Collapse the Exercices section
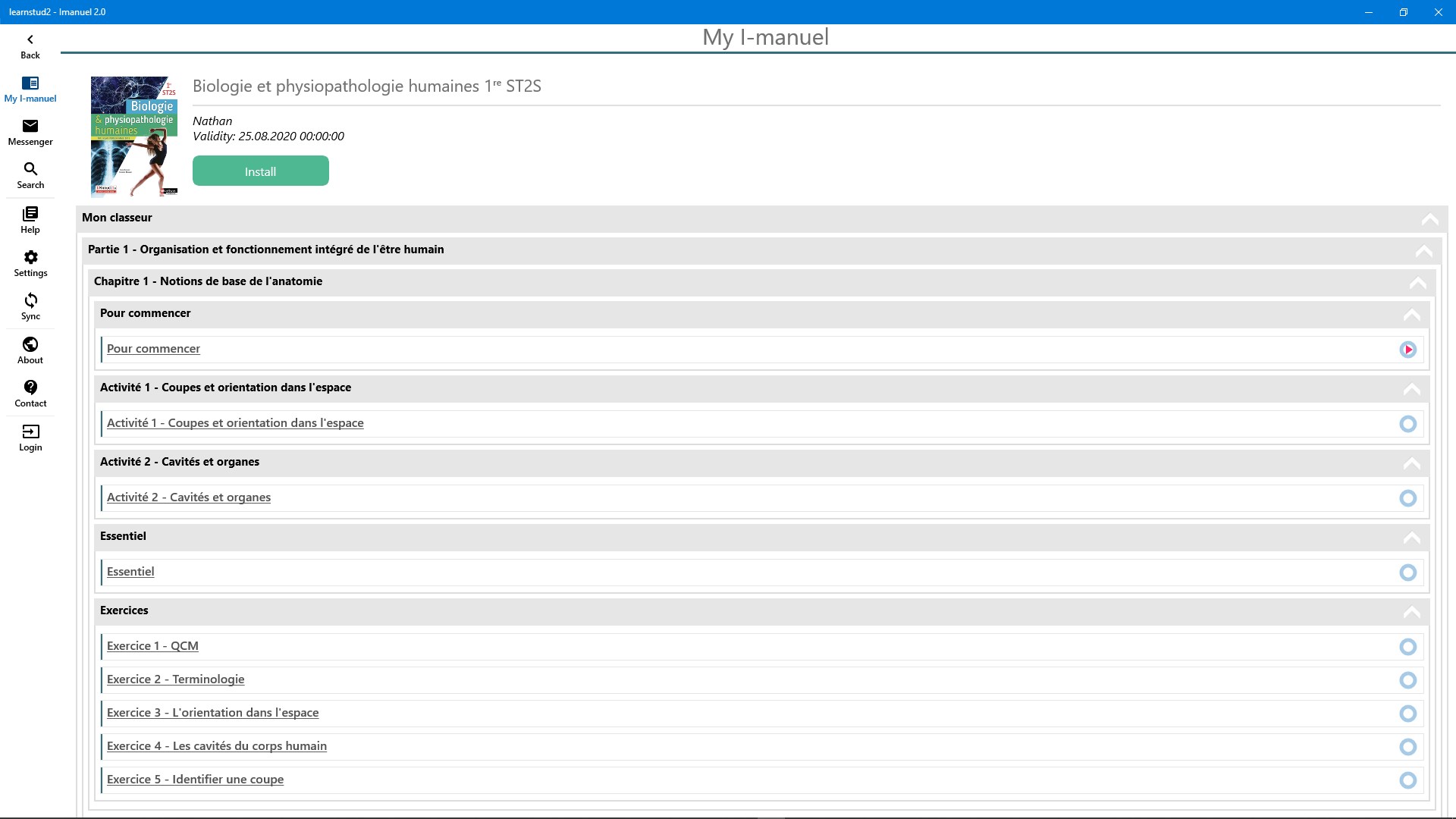The image size is (1456, 819). tap(1411, 612)
